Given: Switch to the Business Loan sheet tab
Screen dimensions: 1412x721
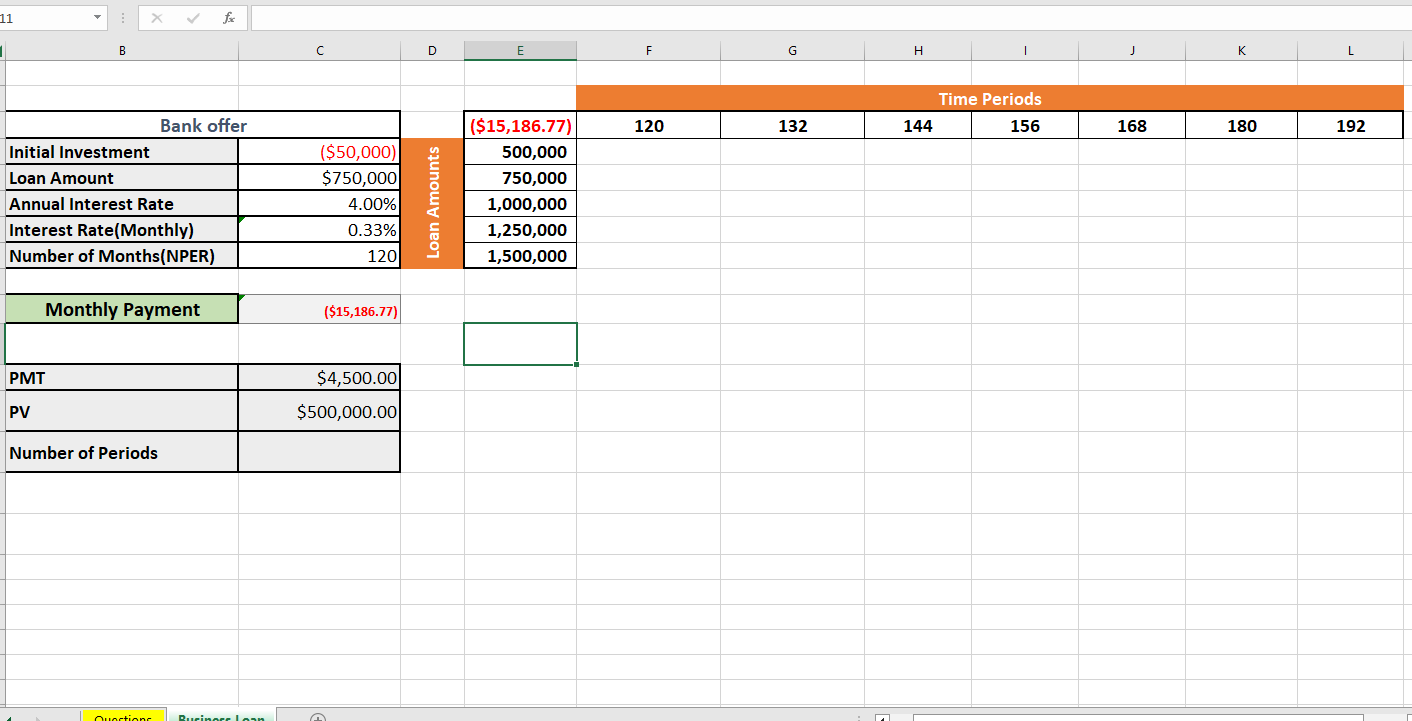Looking at the screenshot, I should 221,716.
